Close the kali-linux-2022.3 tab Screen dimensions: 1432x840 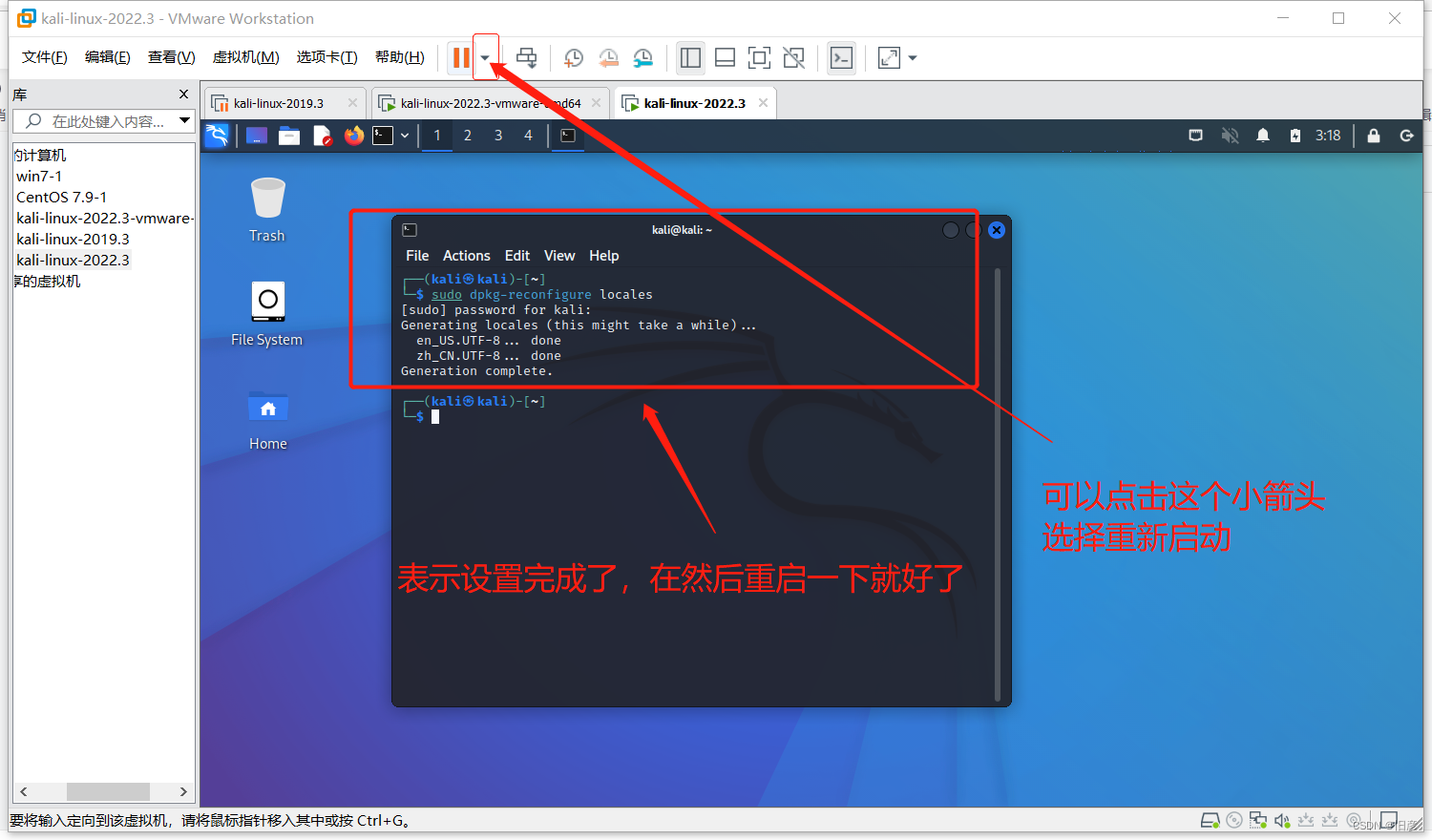tap(763, 103)
